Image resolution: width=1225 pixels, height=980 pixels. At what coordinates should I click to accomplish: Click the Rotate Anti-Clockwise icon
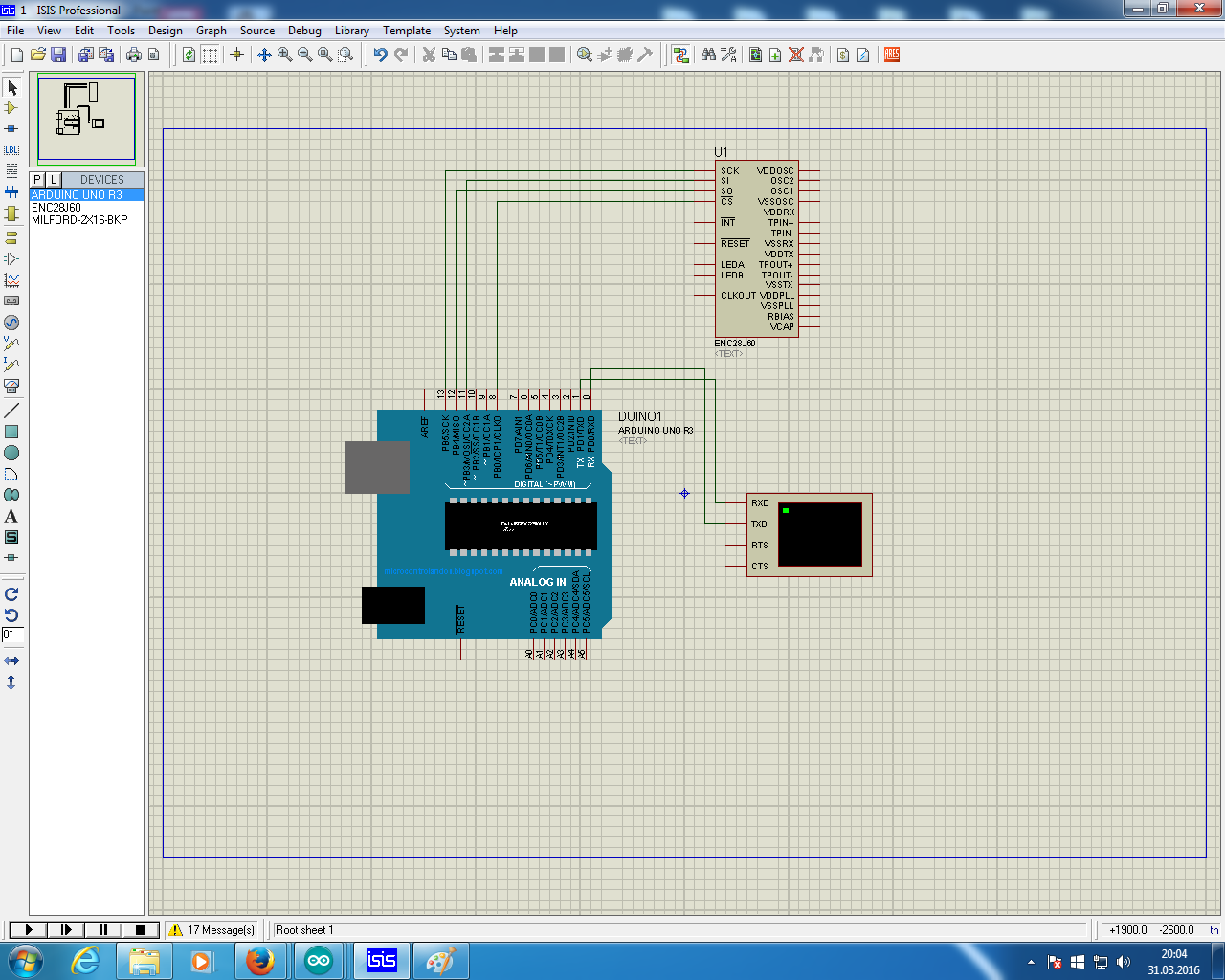click(11, 615)
